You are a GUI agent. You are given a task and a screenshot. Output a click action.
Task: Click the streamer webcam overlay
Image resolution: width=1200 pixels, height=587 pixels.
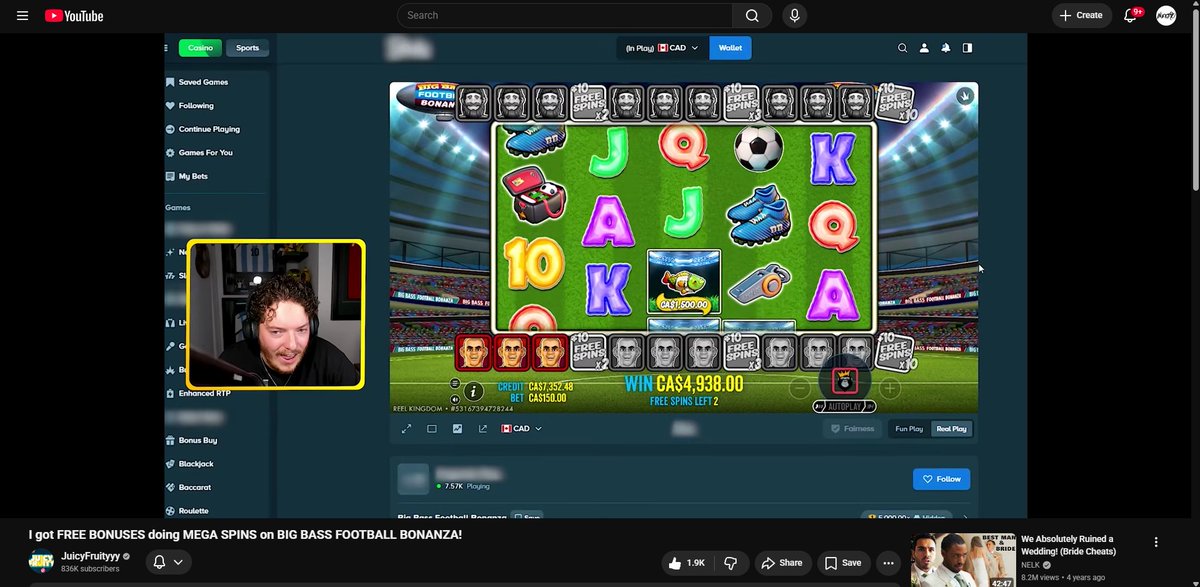pyautogui.click(x=275, y=314)
